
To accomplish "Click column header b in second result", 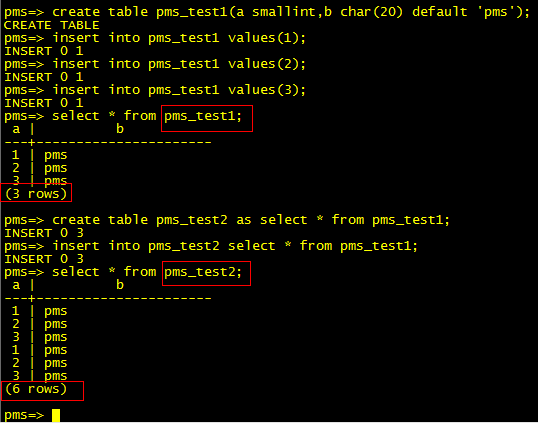I will tap(120, 285).
